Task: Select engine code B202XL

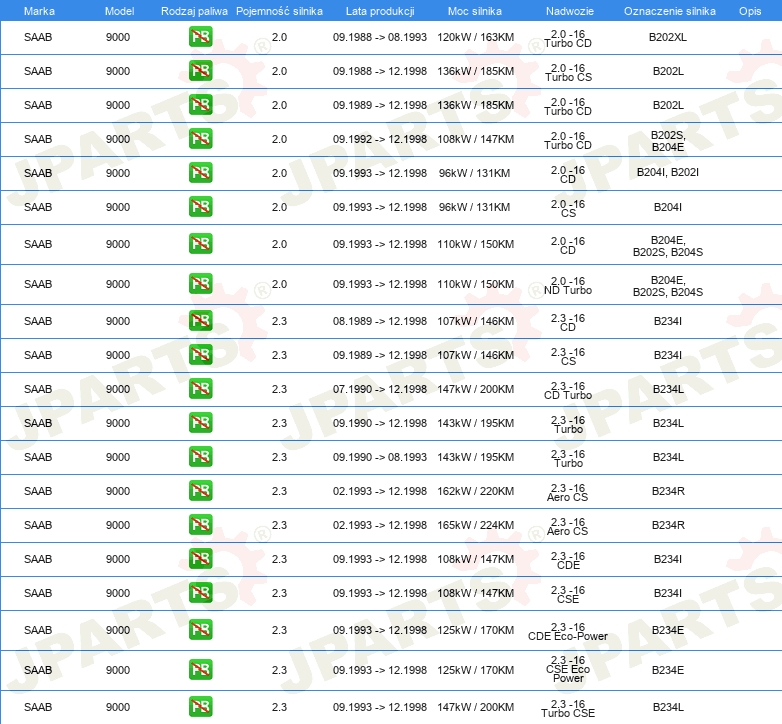Action: (x=668, y=37)
